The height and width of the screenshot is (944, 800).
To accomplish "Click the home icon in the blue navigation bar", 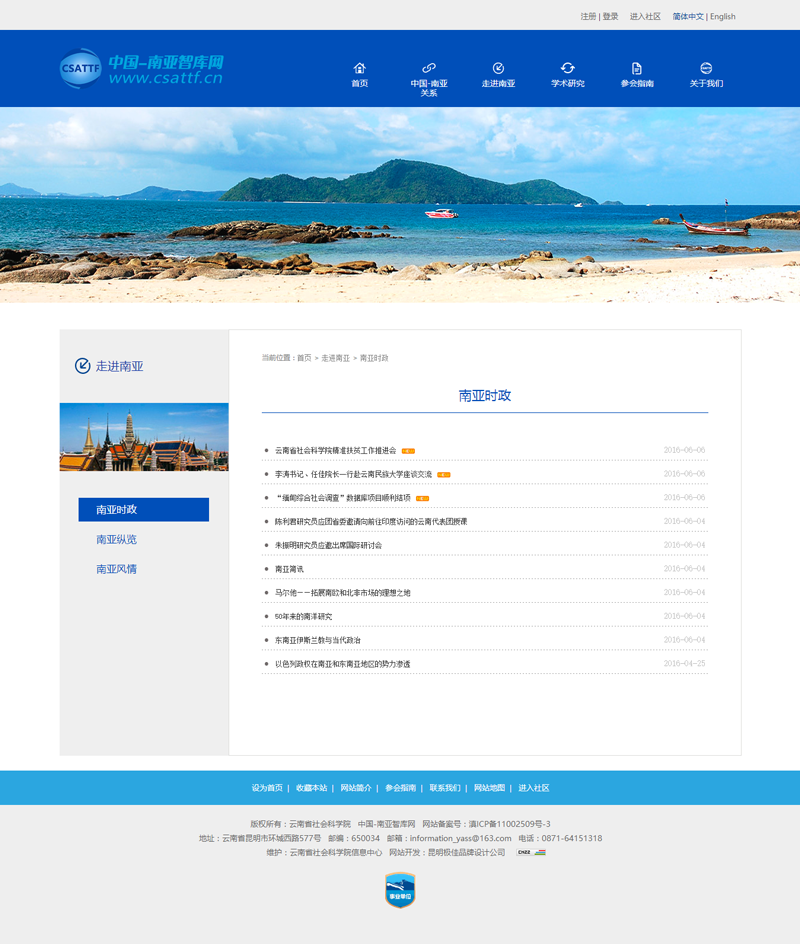I will coord(359,68).
